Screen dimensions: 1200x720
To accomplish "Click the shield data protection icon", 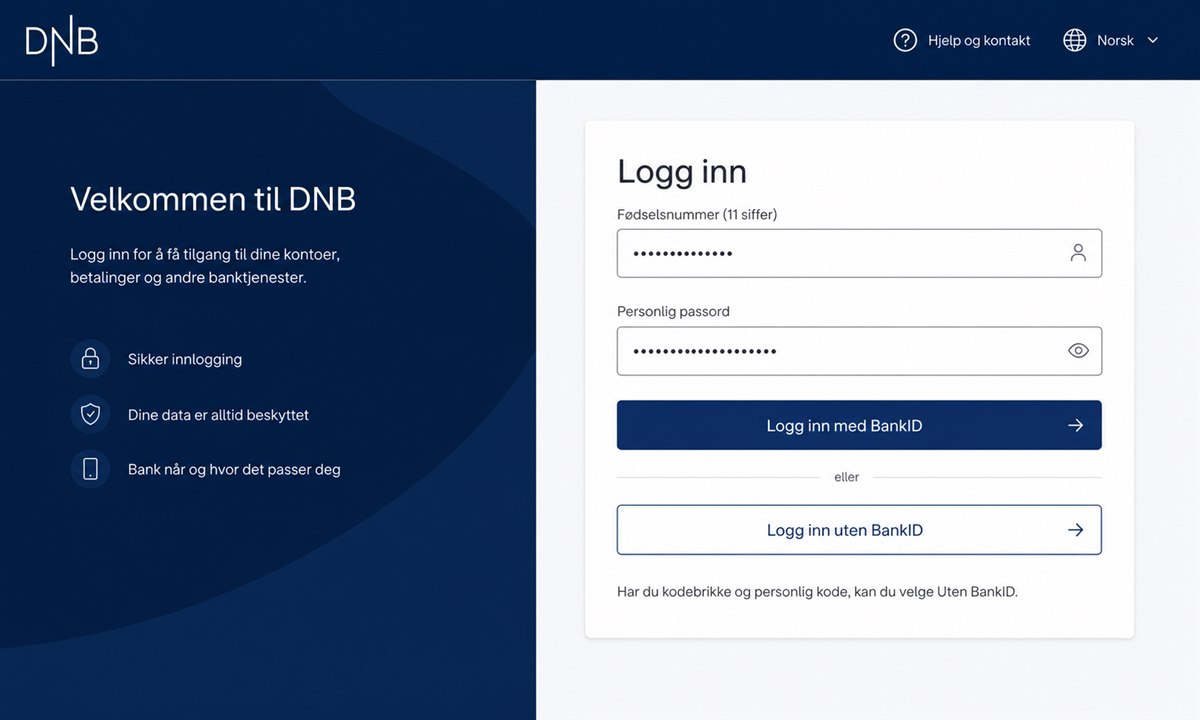I will (x=90, y=414).
